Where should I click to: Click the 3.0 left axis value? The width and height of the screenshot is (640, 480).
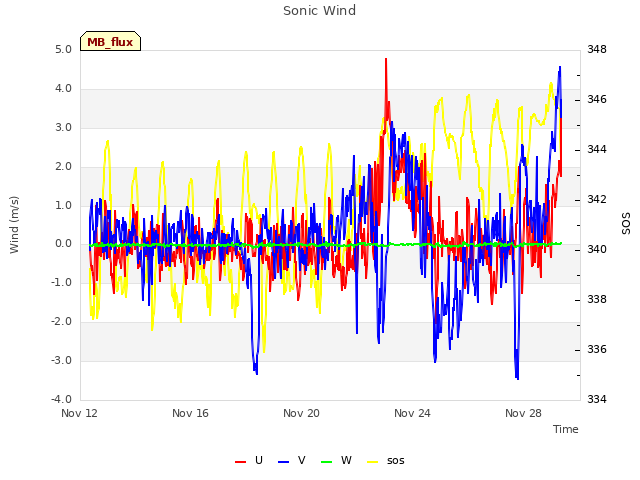63,127
